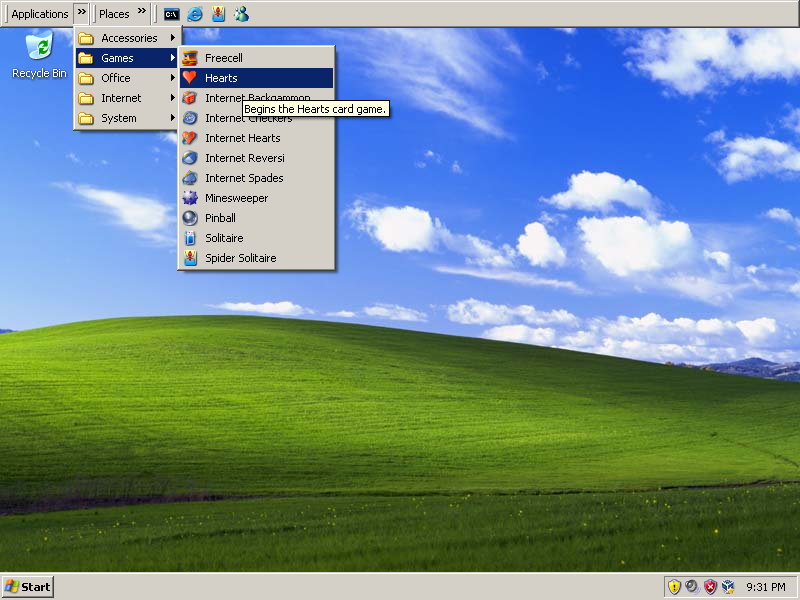Expand Games submenu arrow
Image resolution: width=800 pixels, height=600 pixels.
point(173,58)
